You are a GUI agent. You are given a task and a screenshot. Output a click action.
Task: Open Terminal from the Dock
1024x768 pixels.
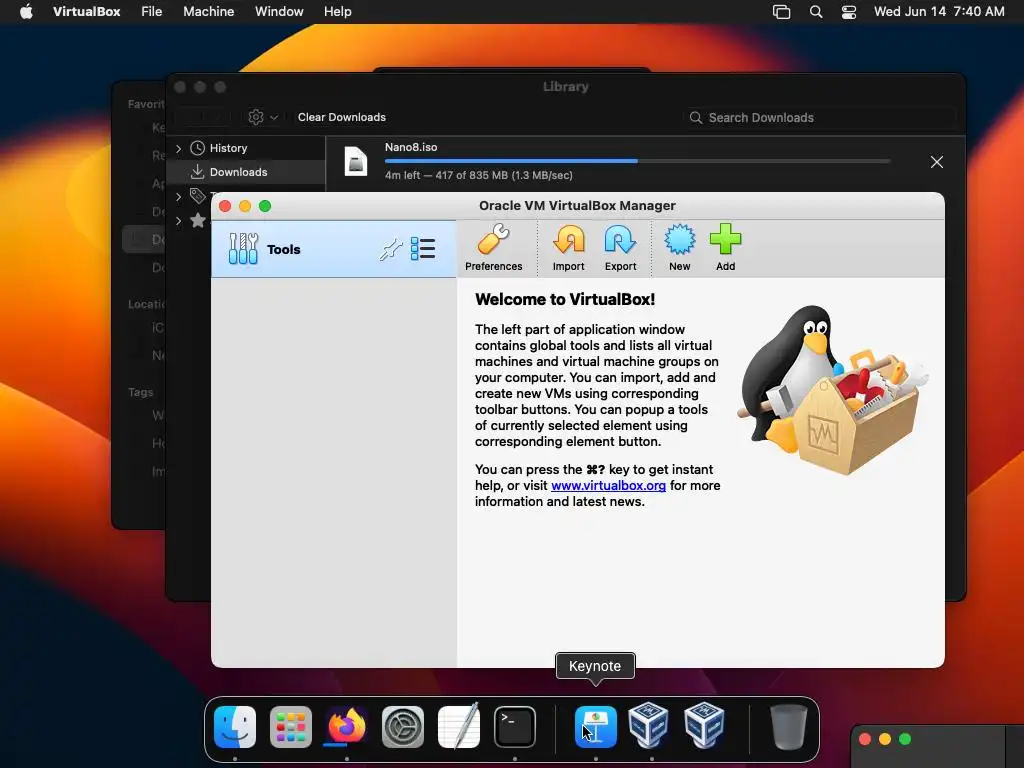pyautogui.click(x=515, y=727)
